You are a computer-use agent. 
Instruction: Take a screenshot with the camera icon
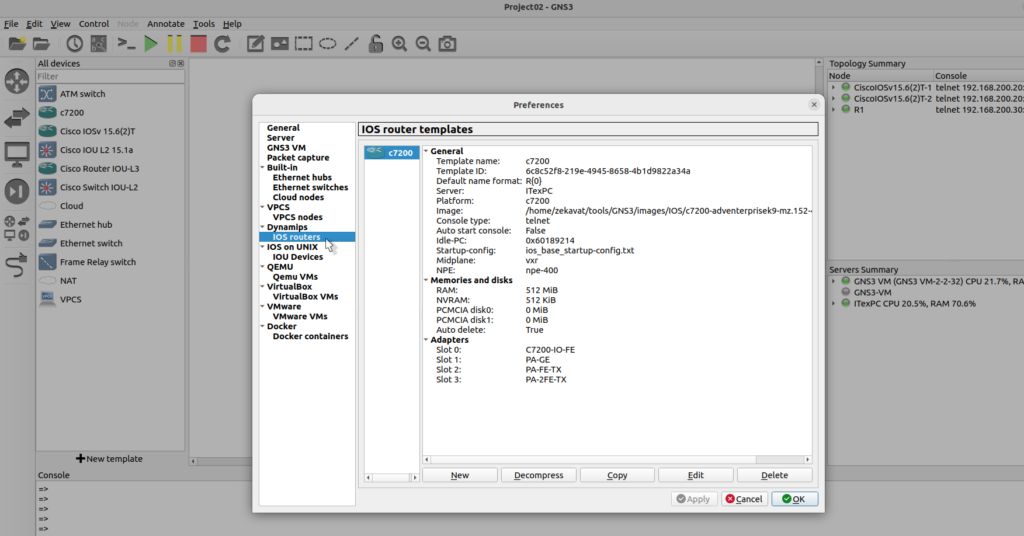tap(448, 44)
